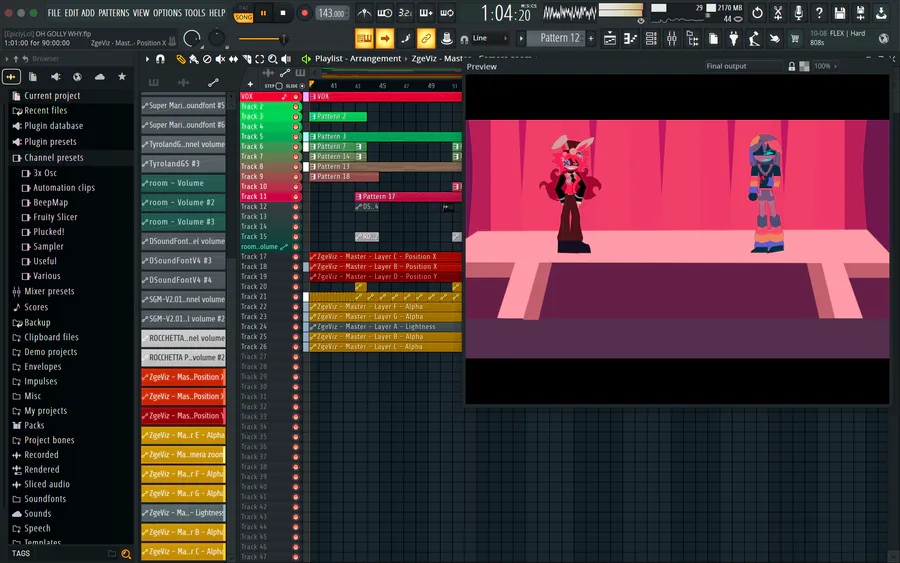Toggle the Pat/Song mode switch

click(x=243, y=13)
